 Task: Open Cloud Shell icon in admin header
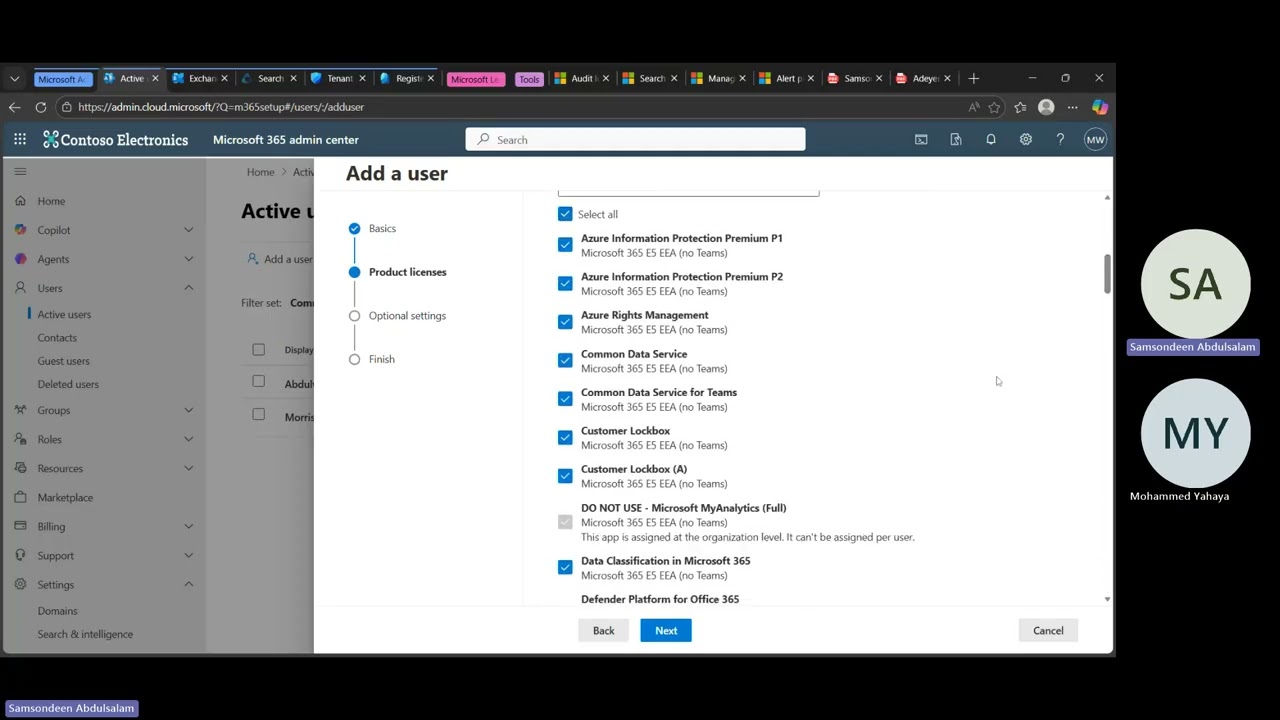pos(921,140)
